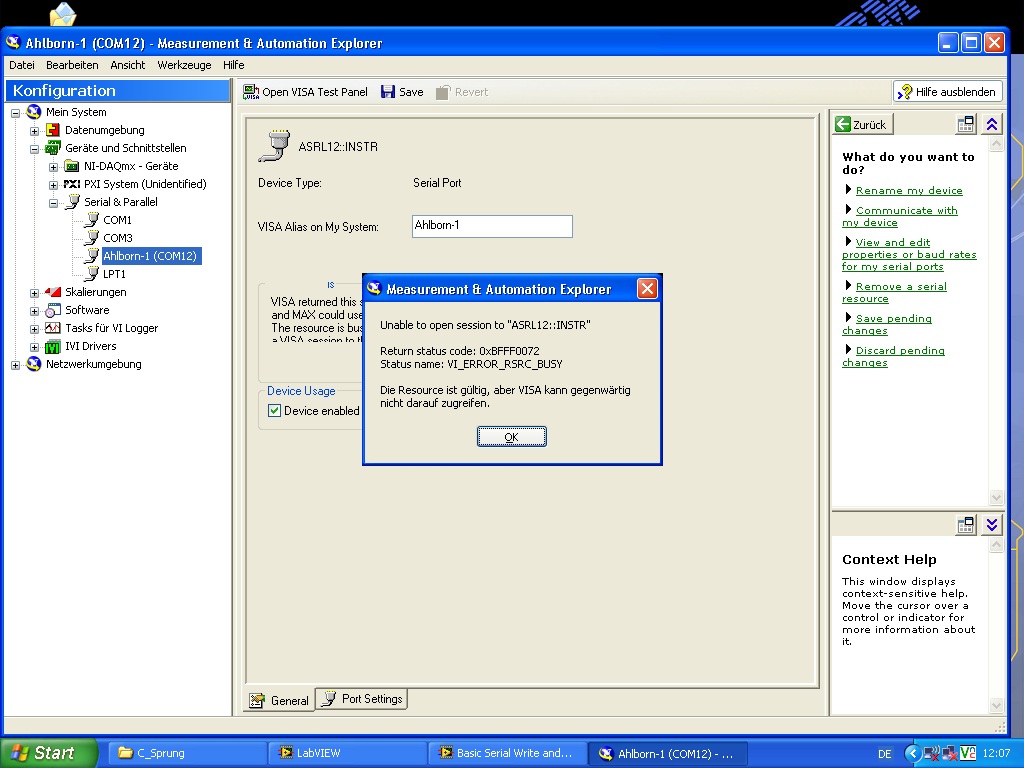Expand the Skalierungen node
The height and width of the screenshot is (768, 1024).
click(x=35, y=293)
